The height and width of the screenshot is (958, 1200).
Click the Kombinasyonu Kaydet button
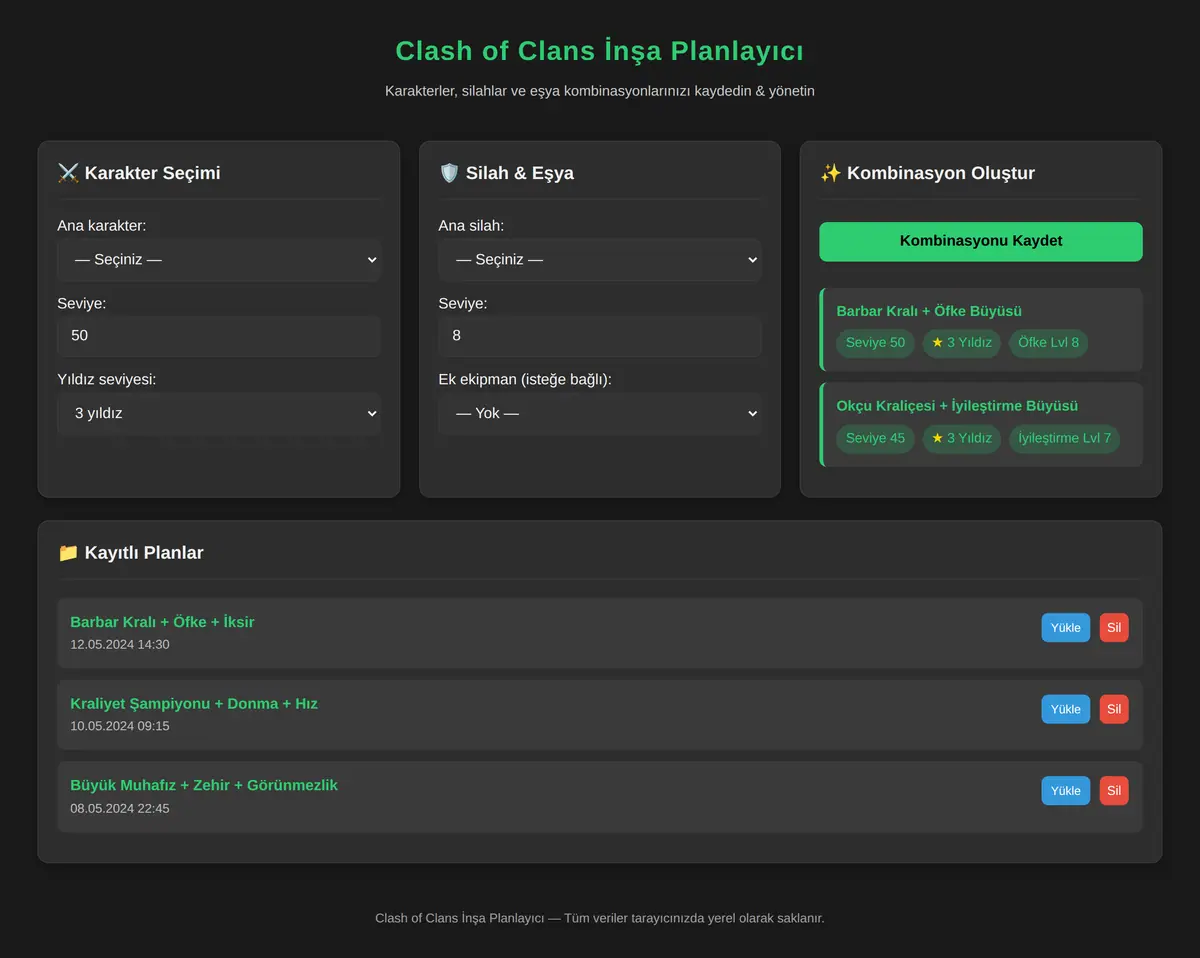point(981,241)
